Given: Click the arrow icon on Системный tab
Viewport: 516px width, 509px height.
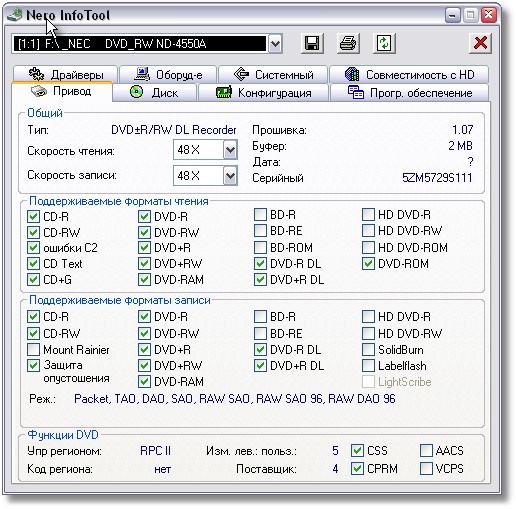Looking at the screenshot, I should coord(241,74).
